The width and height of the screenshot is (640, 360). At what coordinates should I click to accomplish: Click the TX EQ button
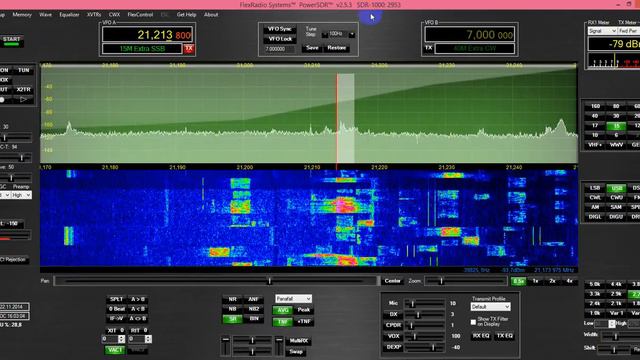pos(505,336)
